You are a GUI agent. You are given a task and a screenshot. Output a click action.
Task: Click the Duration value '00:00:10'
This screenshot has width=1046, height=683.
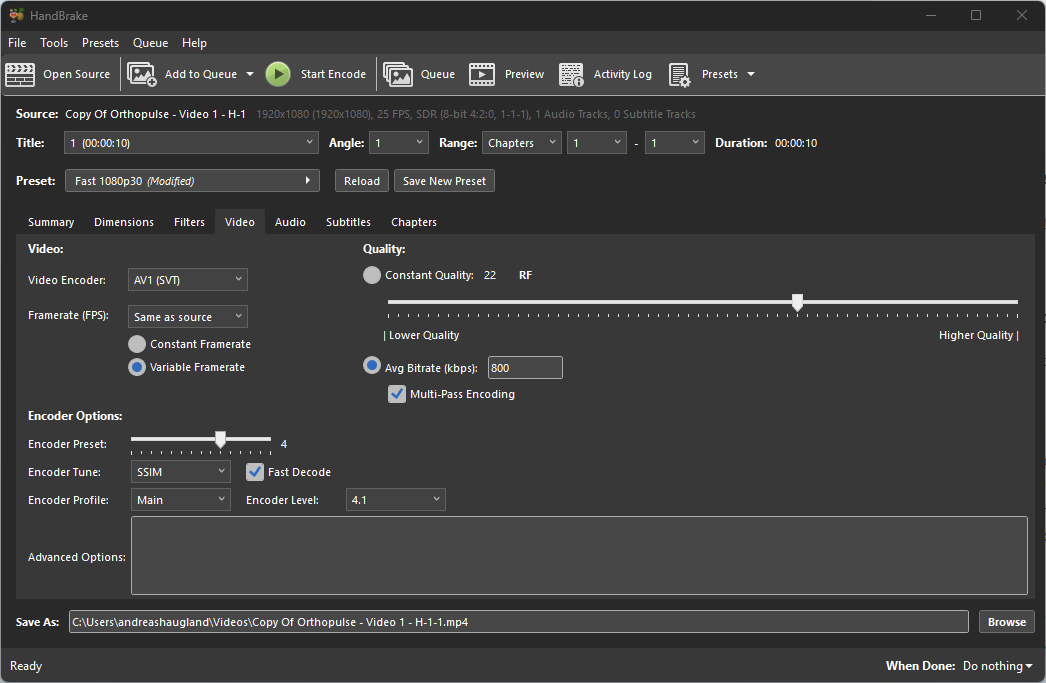pos(796,143)
